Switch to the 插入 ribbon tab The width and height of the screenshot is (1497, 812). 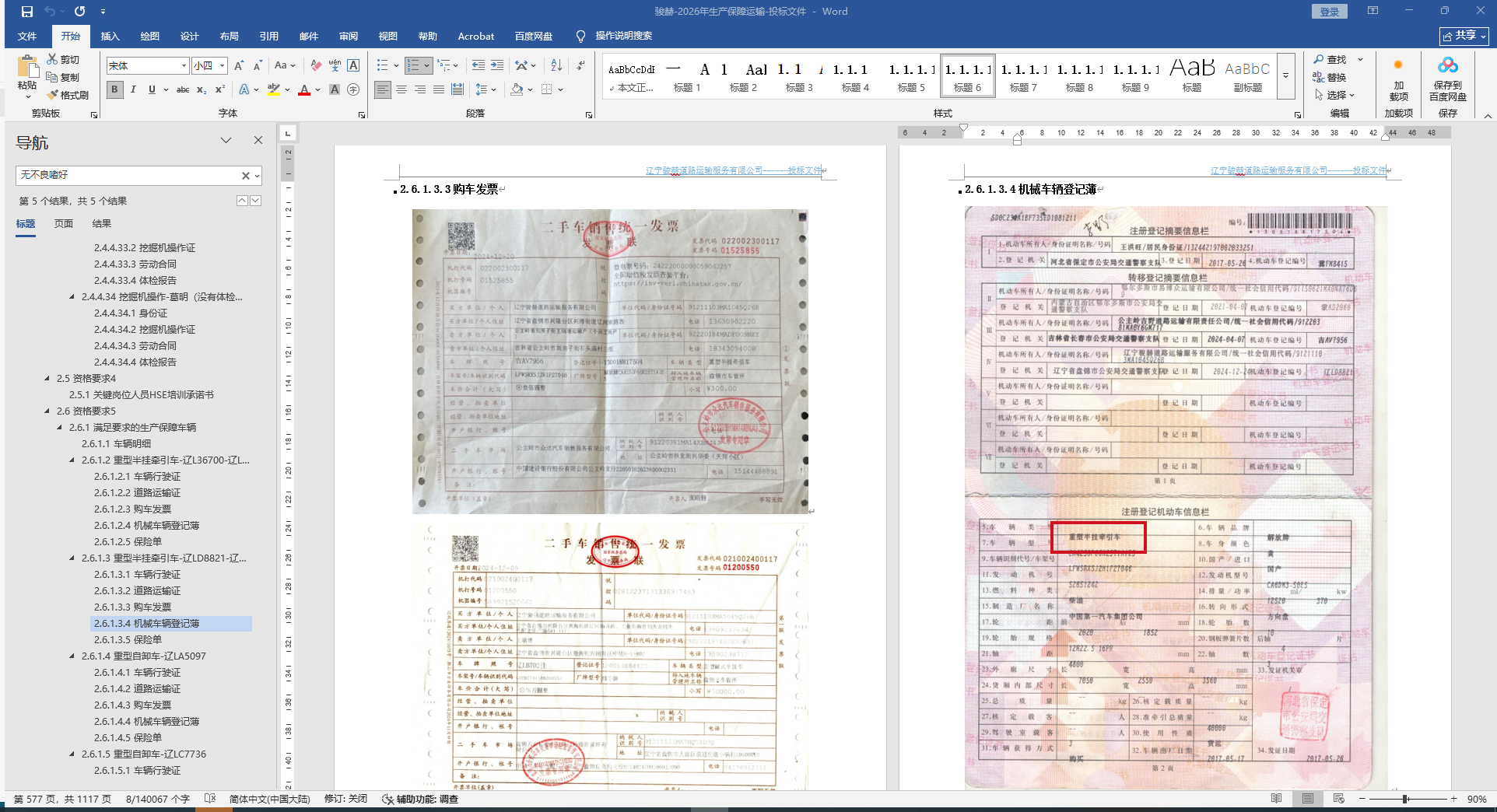110,37
